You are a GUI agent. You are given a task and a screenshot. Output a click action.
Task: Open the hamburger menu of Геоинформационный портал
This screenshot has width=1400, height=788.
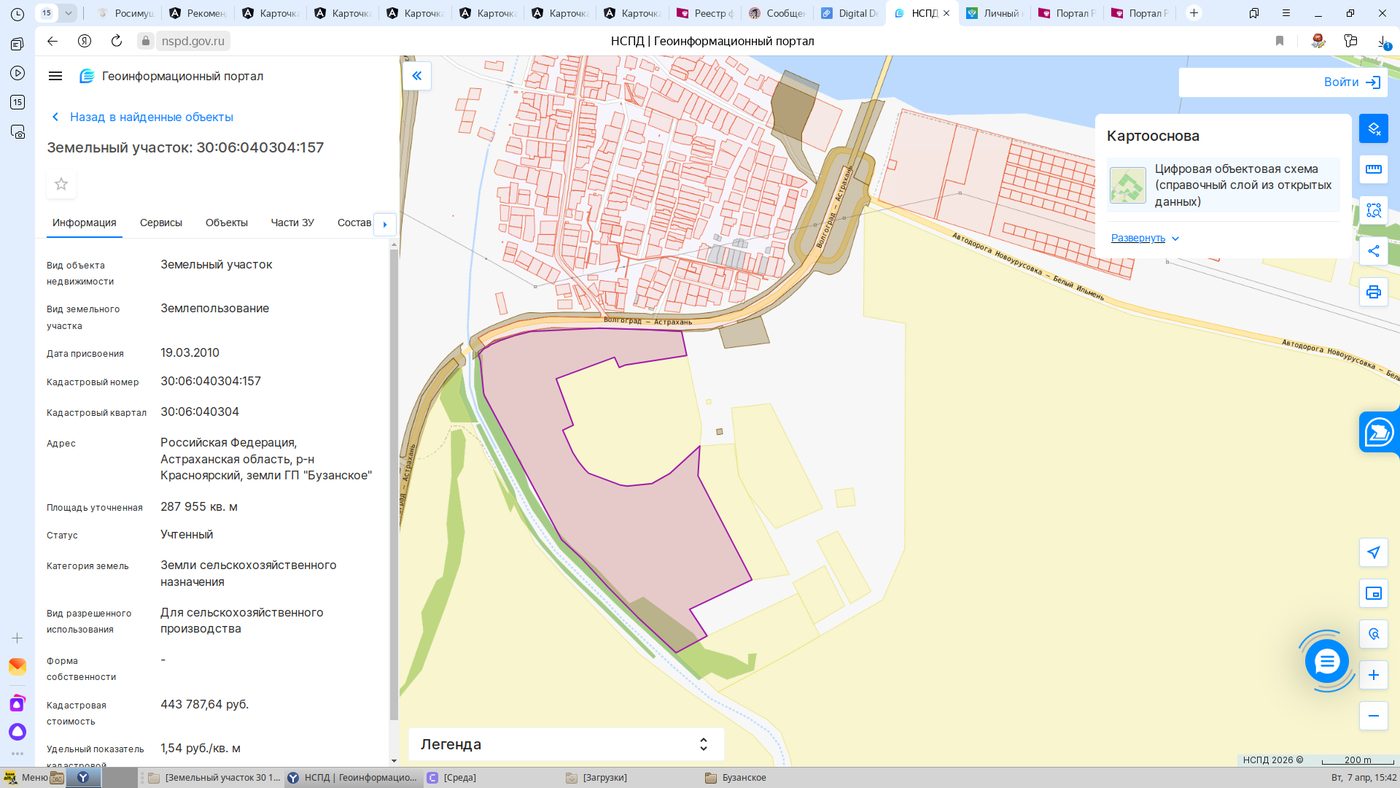pos(56,76)
